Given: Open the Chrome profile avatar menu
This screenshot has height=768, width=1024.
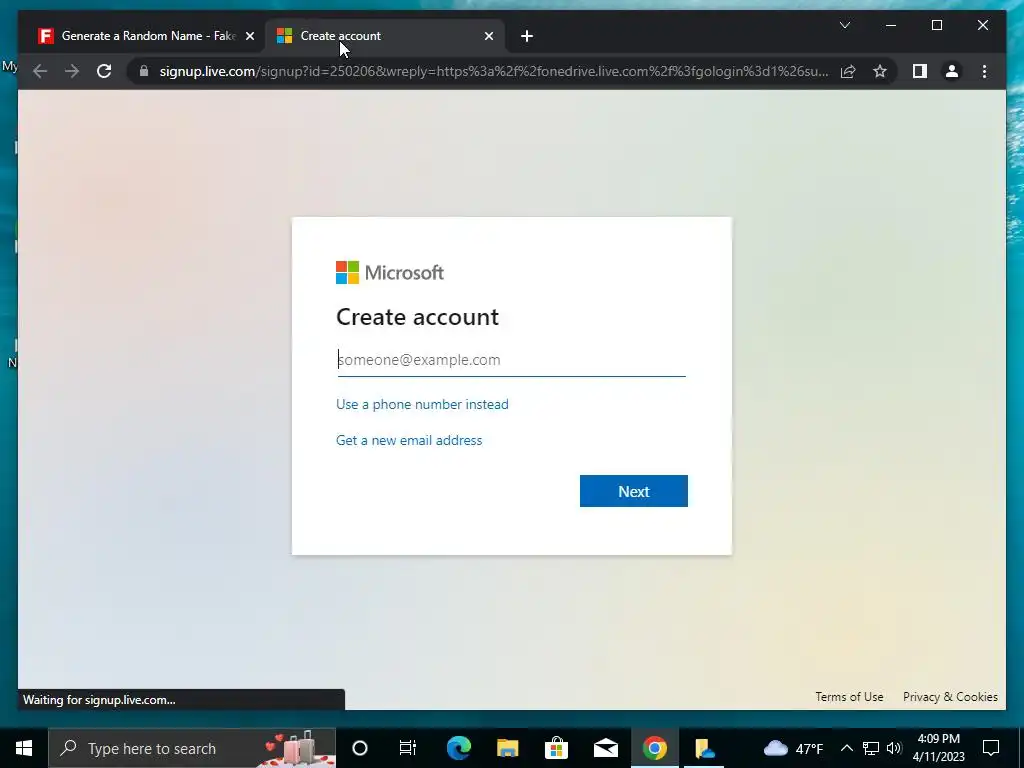Looking at the screenshot, I should click(952, 71).
